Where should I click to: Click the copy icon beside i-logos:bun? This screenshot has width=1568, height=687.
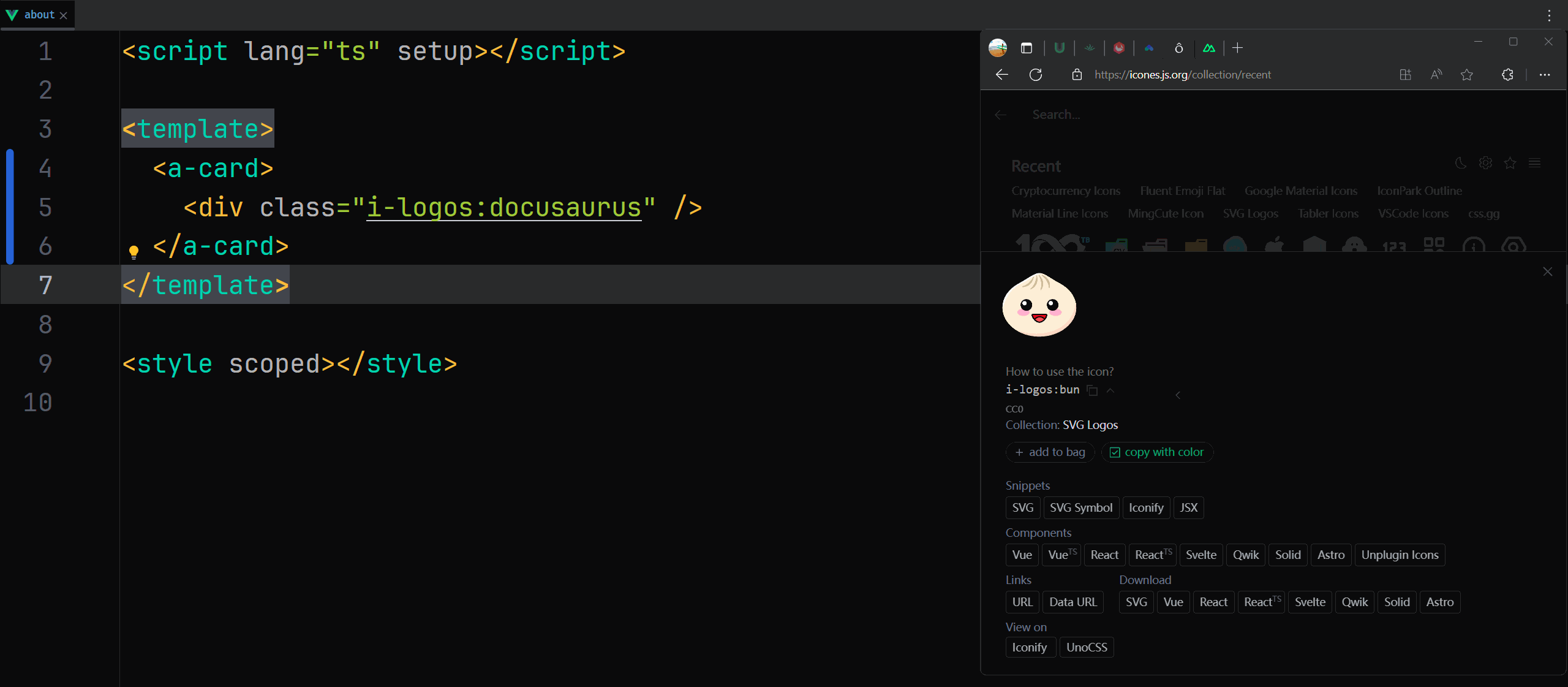point(1092,391)
